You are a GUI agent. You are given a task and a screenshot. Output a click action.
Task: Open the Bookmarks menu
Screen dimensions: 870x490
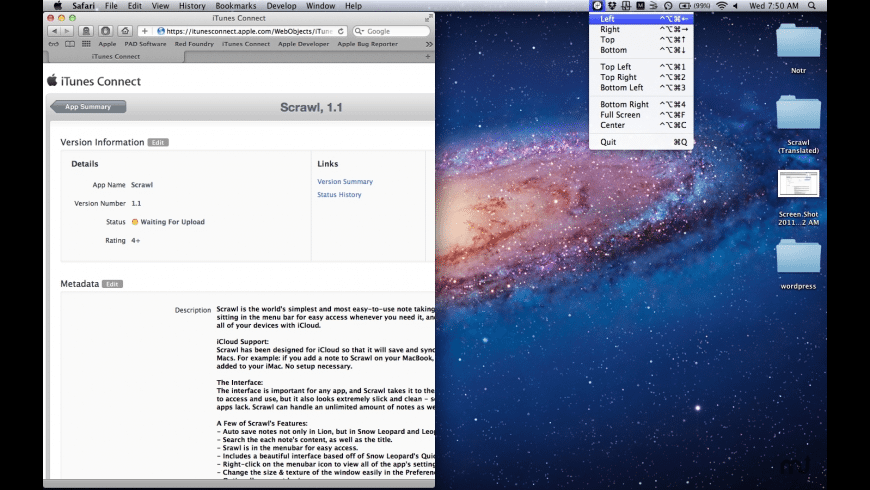[x=236, y=6]
